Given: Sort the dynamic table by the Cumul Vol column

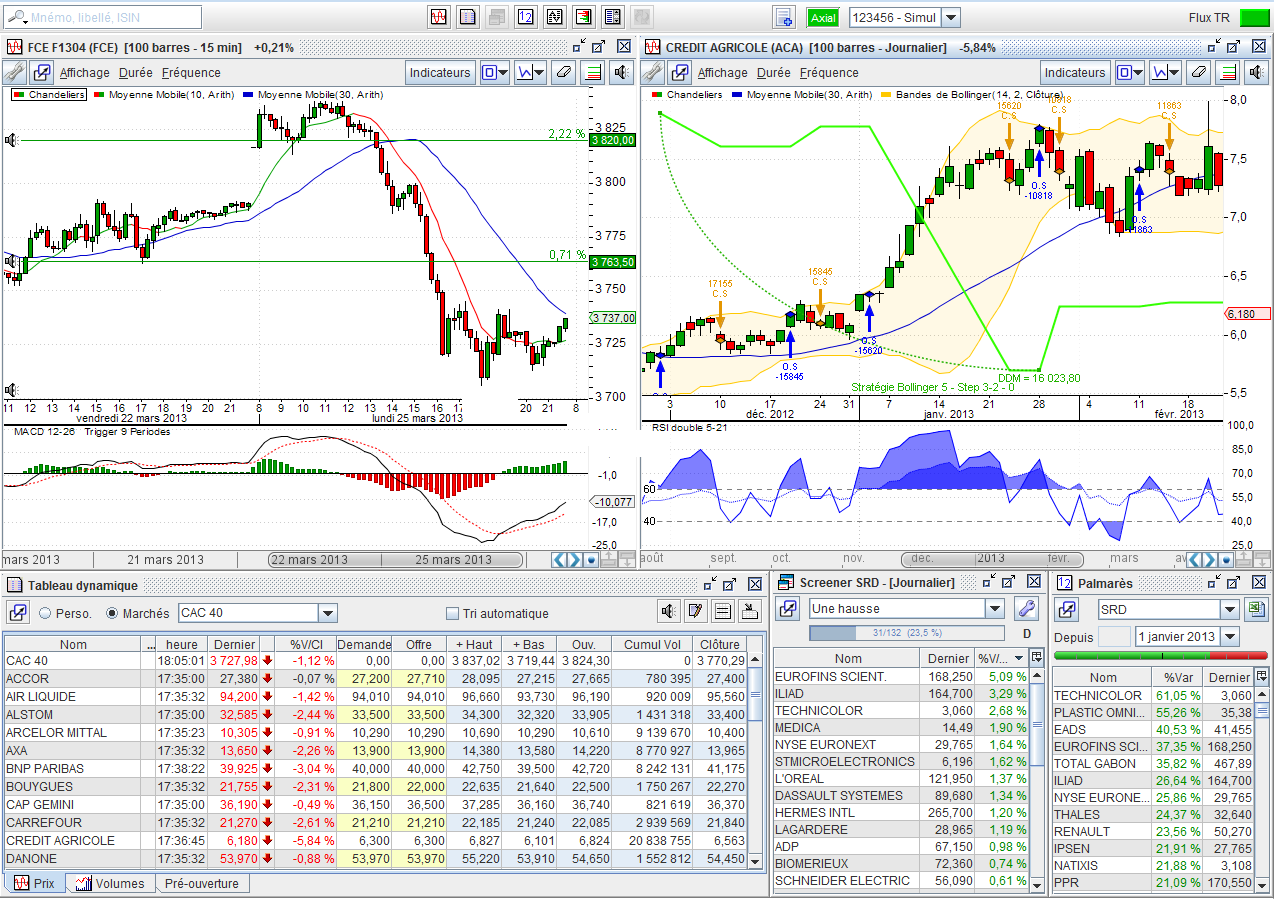Looking at the screenshot, I should click(x=652, y=645).
